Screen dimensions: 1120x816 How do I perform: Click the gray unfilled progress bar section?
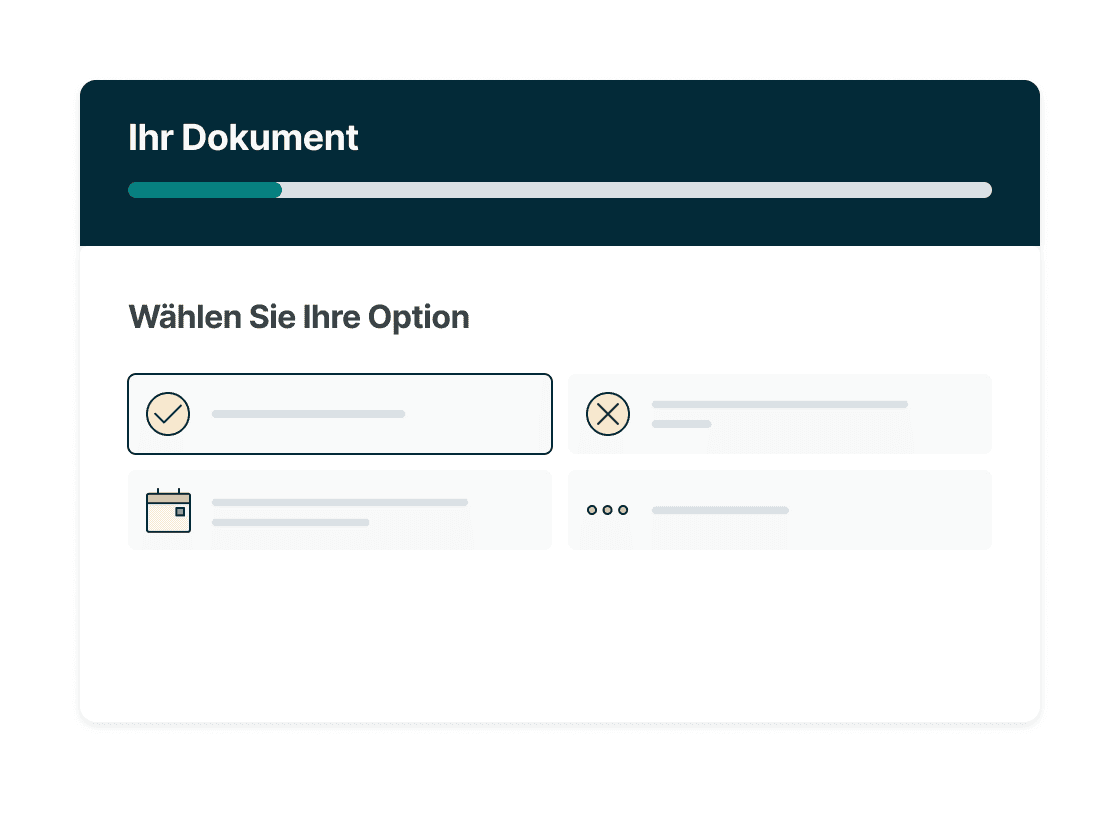[x=636, y=190]
